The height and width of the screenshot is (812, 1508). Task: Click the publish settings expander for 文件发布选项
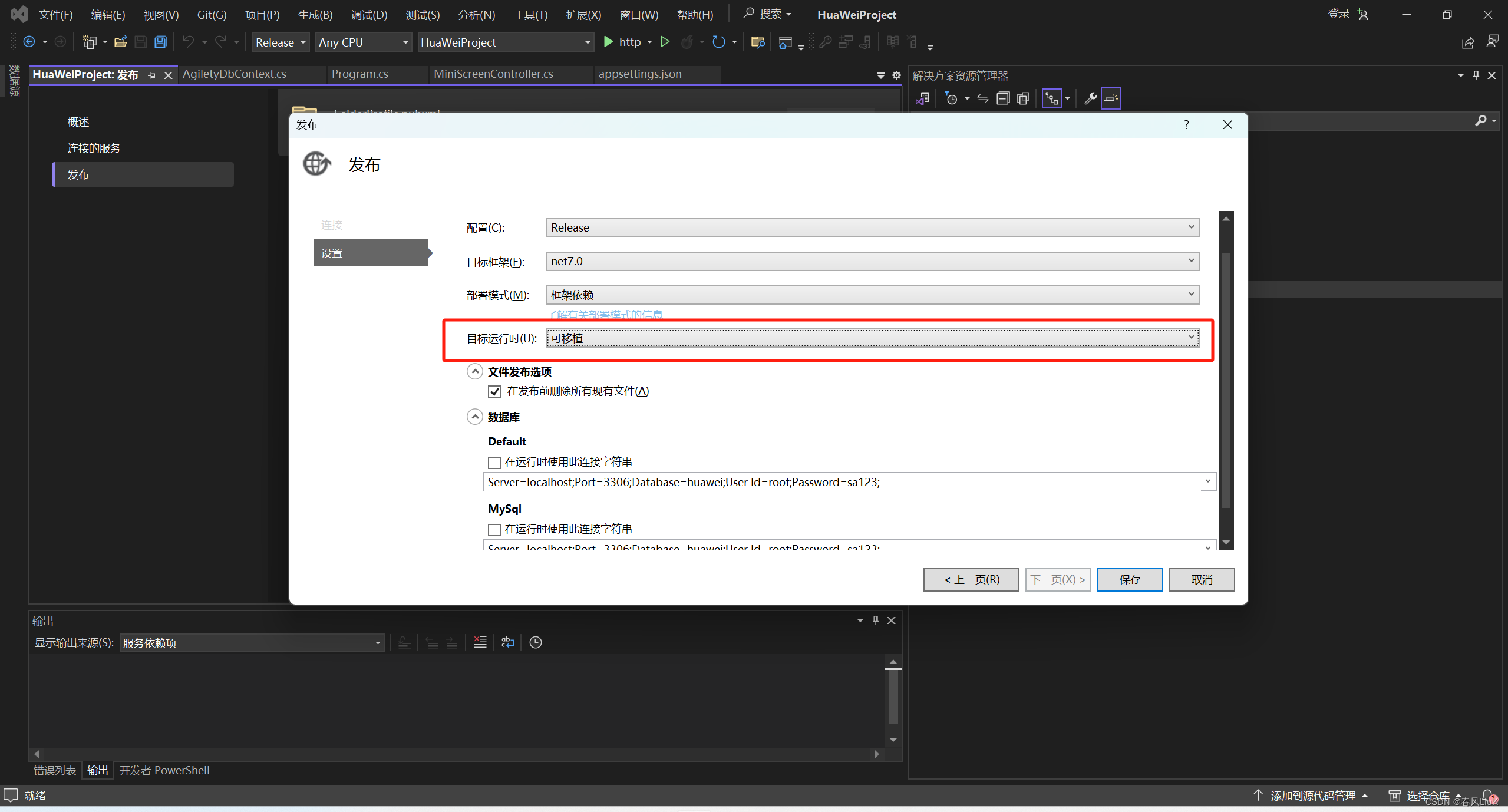click(475, 371)
